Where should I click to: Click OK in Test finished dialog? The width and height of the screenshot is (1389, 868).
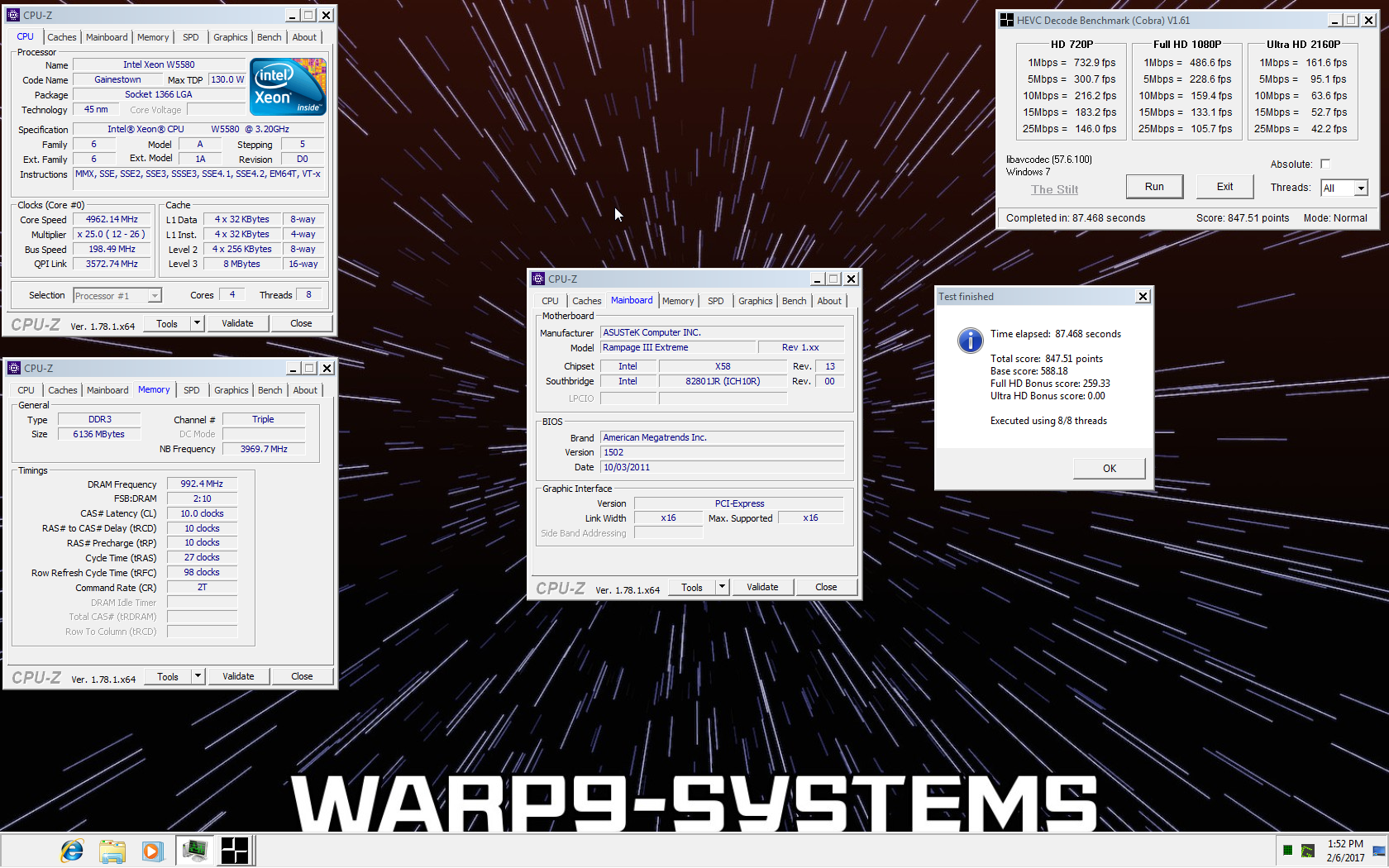(x=1110, y=469)
